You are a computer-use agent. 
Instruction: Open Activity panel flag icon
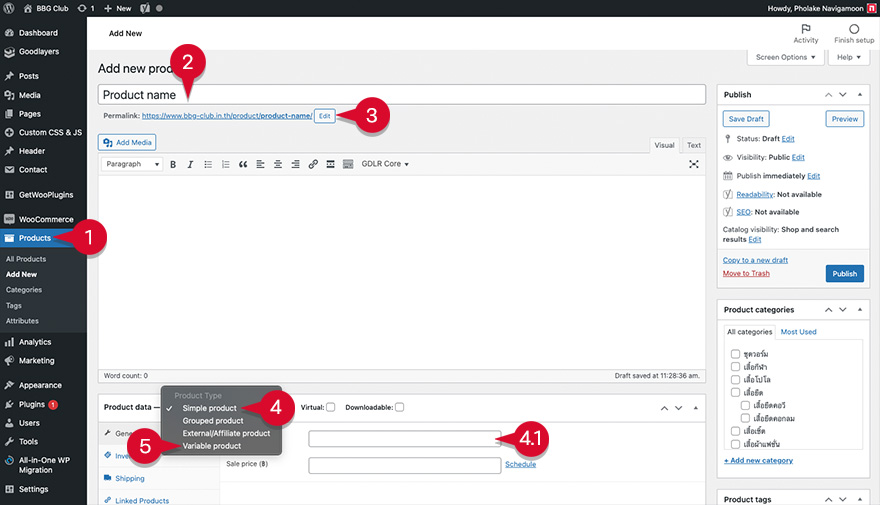(805, 29)
